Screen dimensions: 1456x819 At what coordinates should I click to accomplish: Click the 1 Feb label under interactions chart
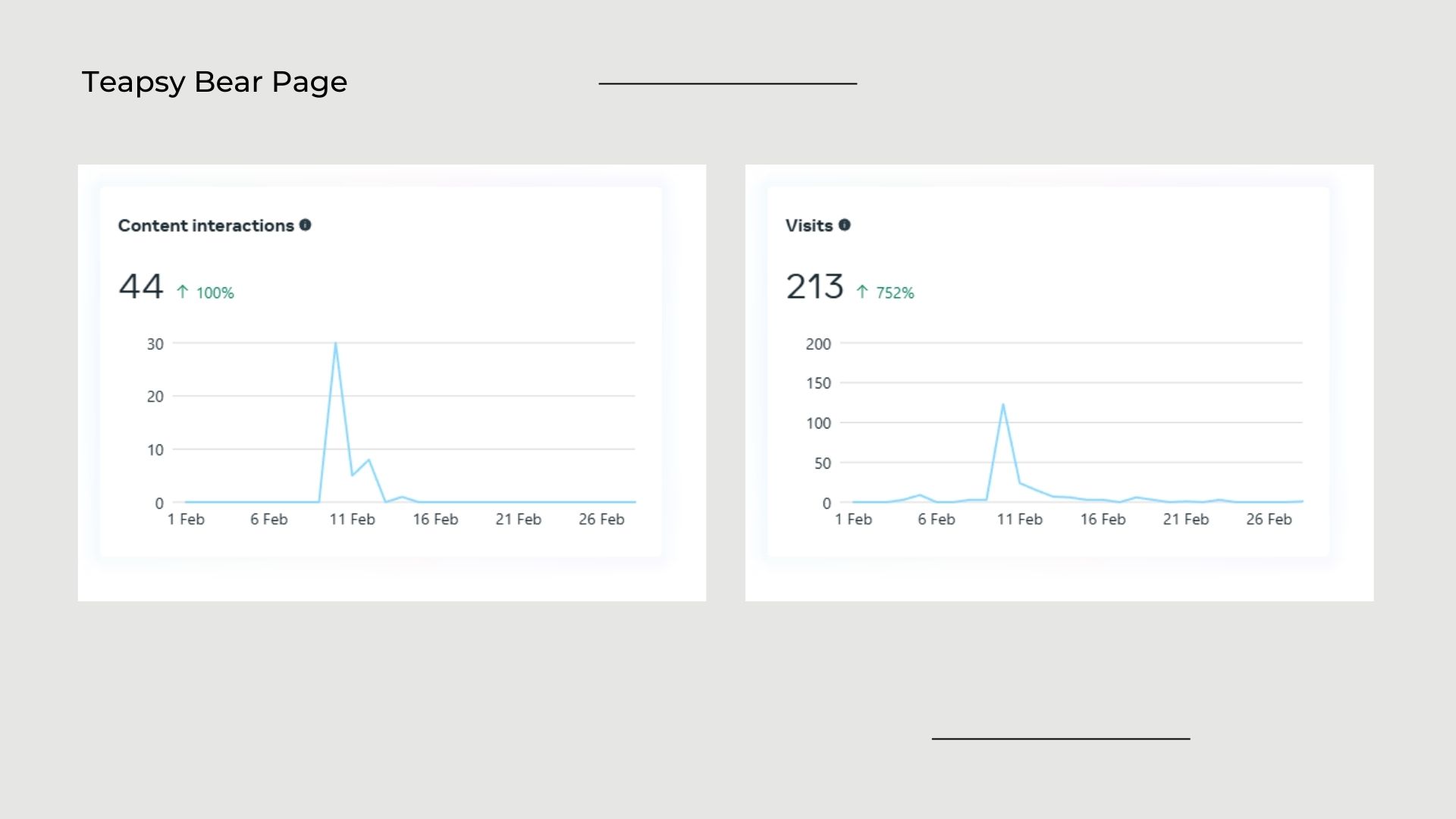tap(186, 519)
